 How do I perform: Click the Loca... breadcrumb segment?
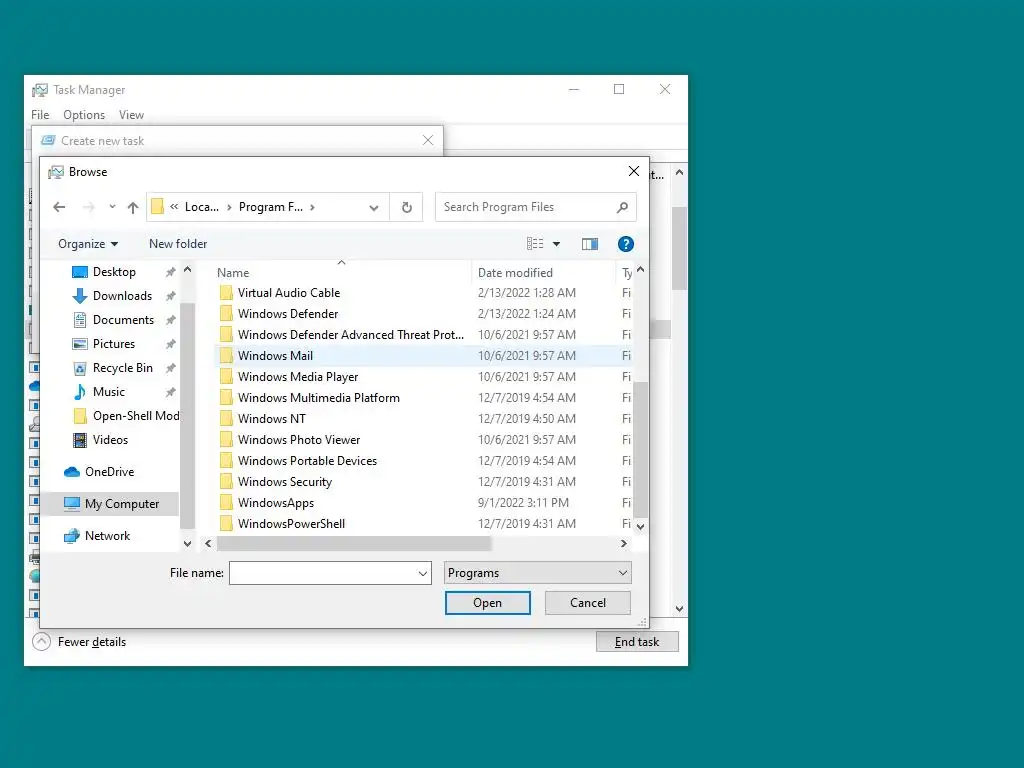pos(201,207)
